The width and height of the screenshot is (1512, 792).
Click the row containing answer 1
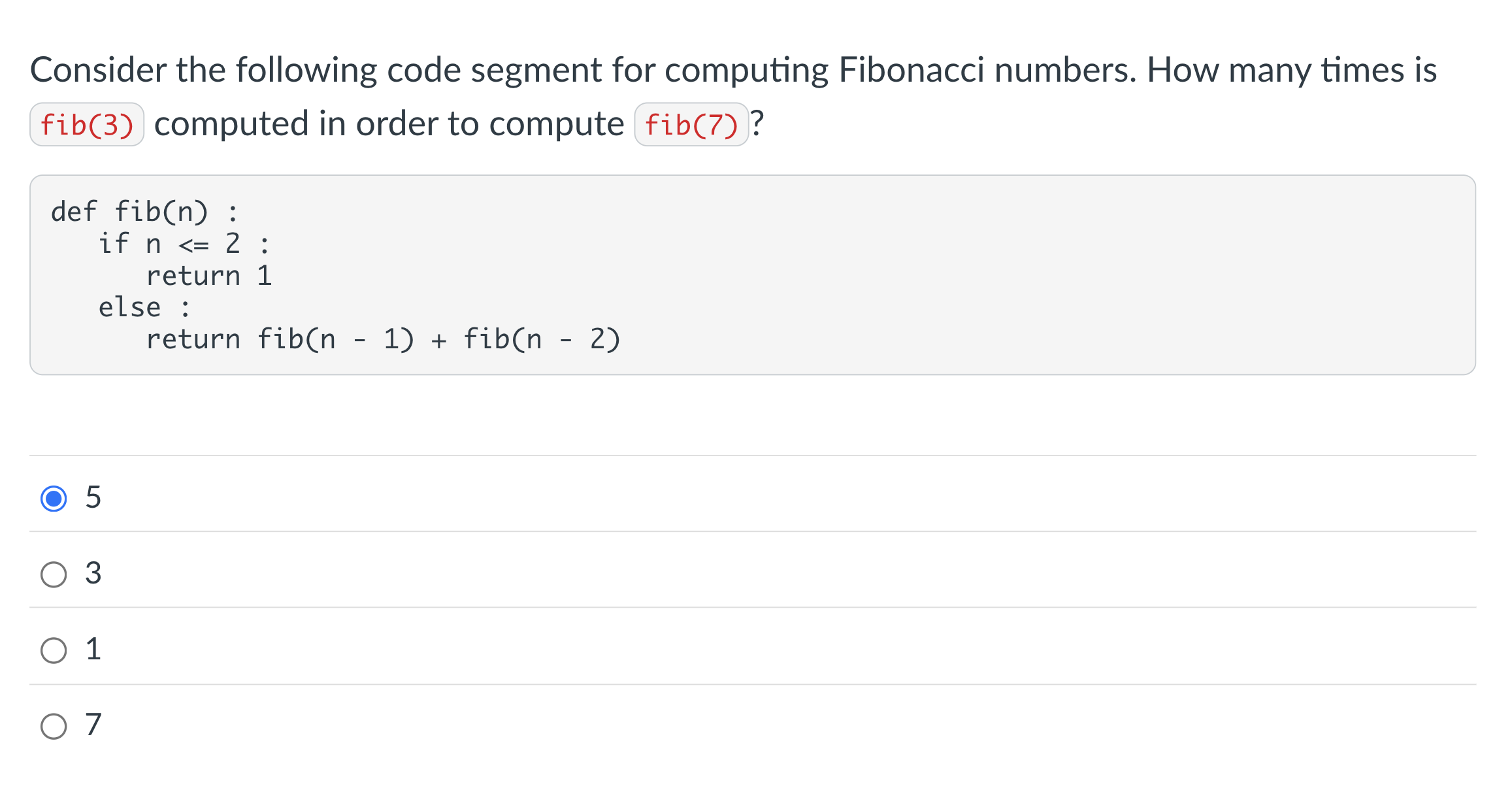click(751, 651)
